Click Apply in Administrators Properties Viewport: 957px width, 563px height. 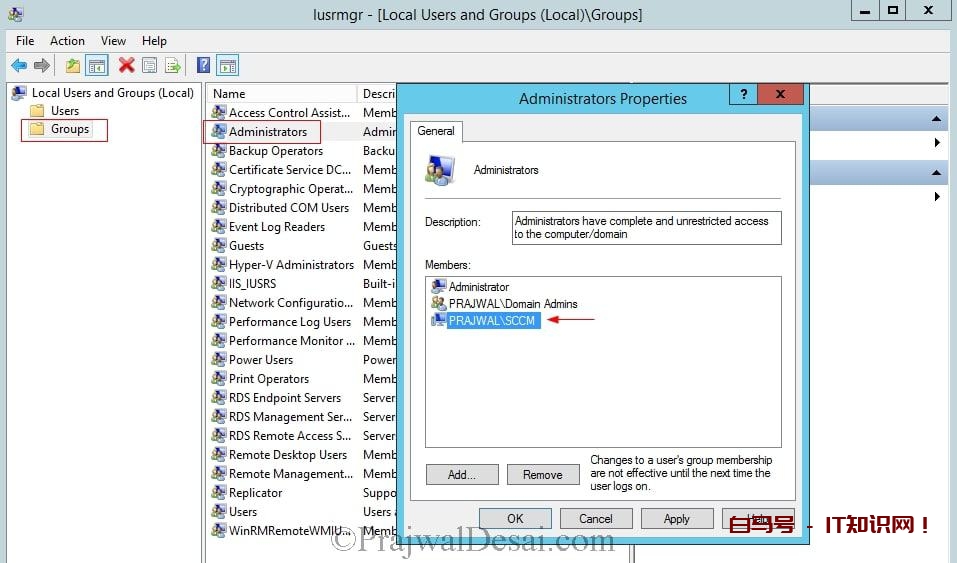pyautogui.click(x=676, y=518)
